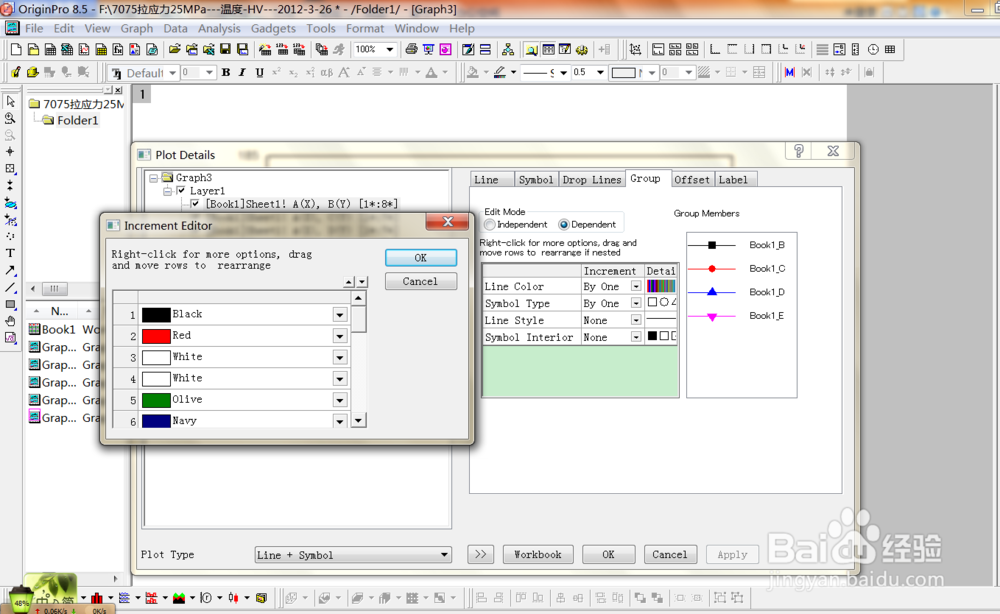Image resolution: width=1000 pixels, height=614 pixels.
Task: Toggle the Layer1 checkbox in plot tree
Action: pyautogui.click(x=181, y=191)
